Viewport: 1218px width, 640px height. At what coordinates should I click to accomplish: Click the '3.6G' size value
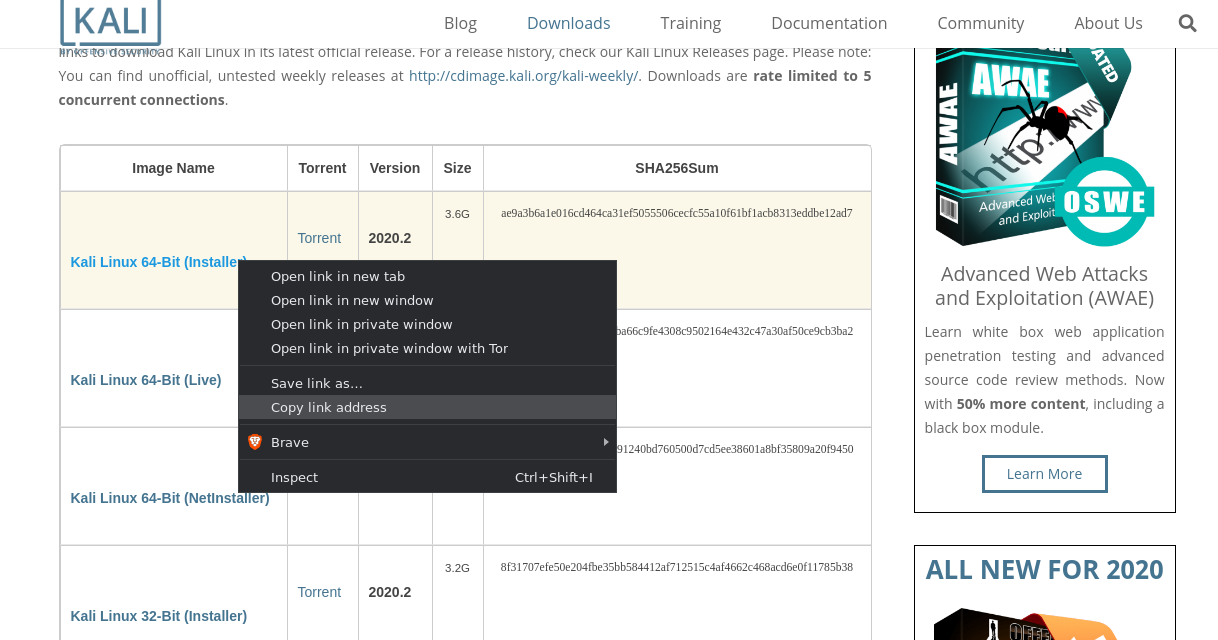point(457,214)
